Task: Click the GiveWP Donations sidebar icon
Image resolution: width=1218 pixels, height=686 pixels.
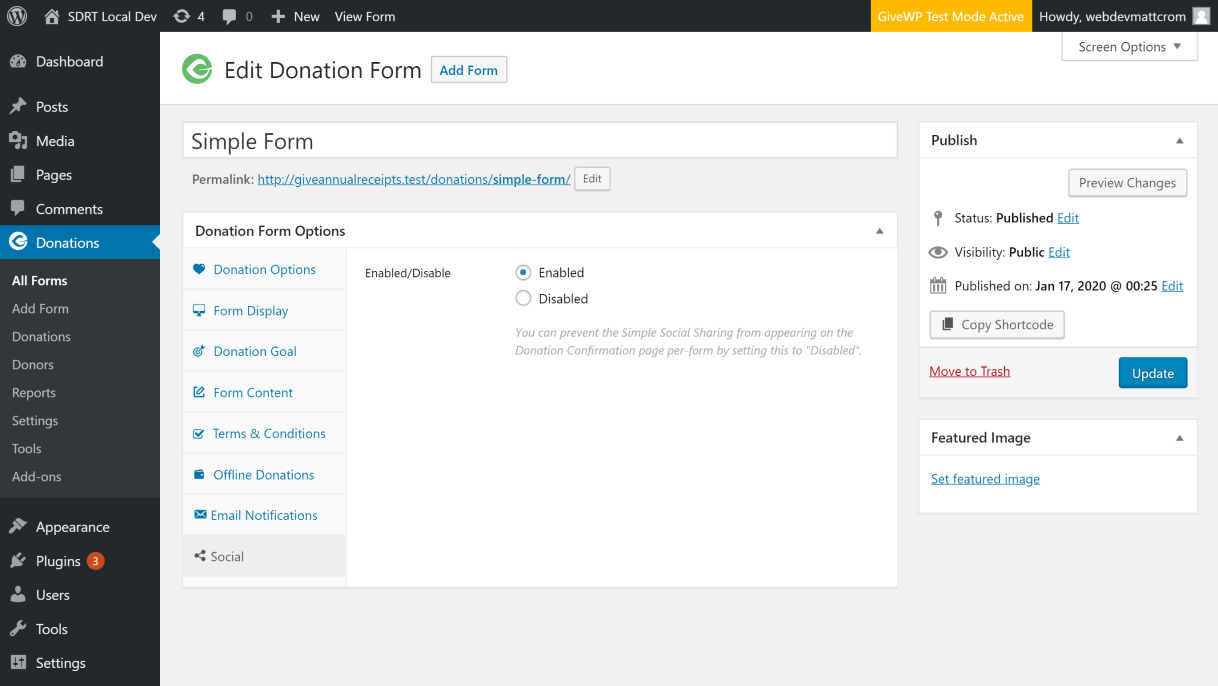Action: pyautogui.click(x=18, y=242)
